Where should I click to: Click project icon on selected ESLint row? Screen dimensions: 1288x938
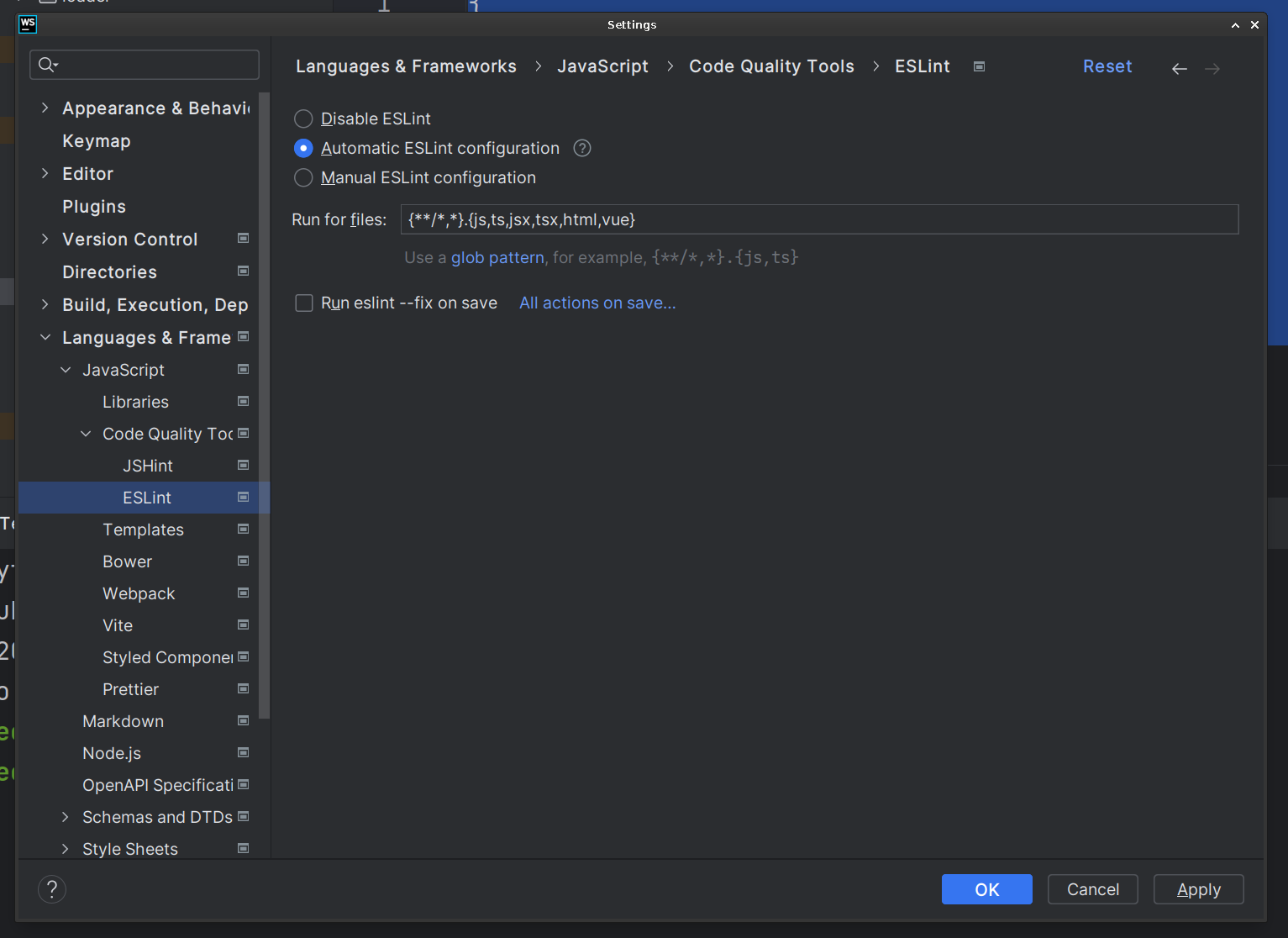click(244, 497)
